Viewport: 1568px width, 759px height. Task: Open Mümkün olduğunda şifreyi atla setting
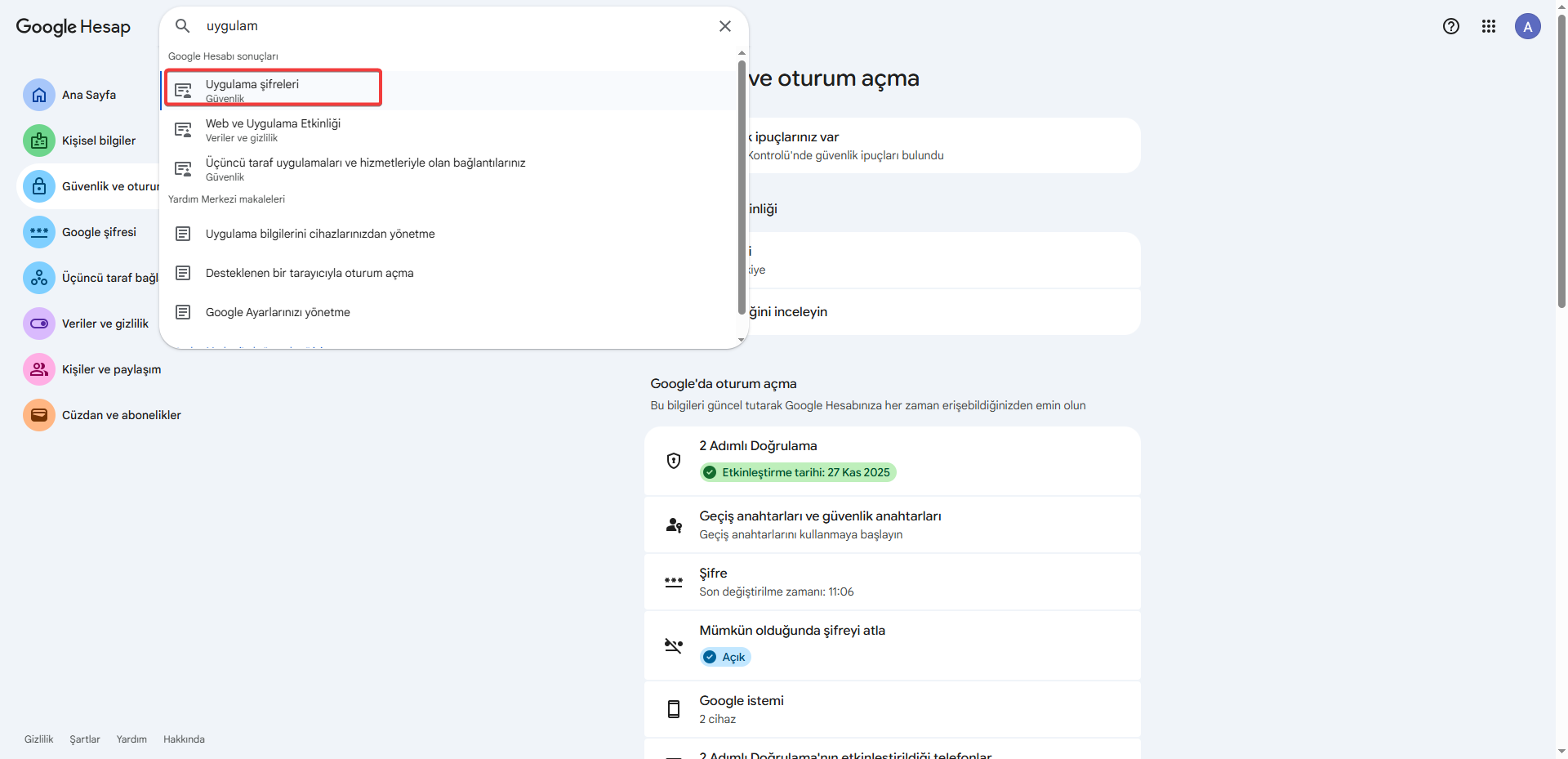(892, 645)
